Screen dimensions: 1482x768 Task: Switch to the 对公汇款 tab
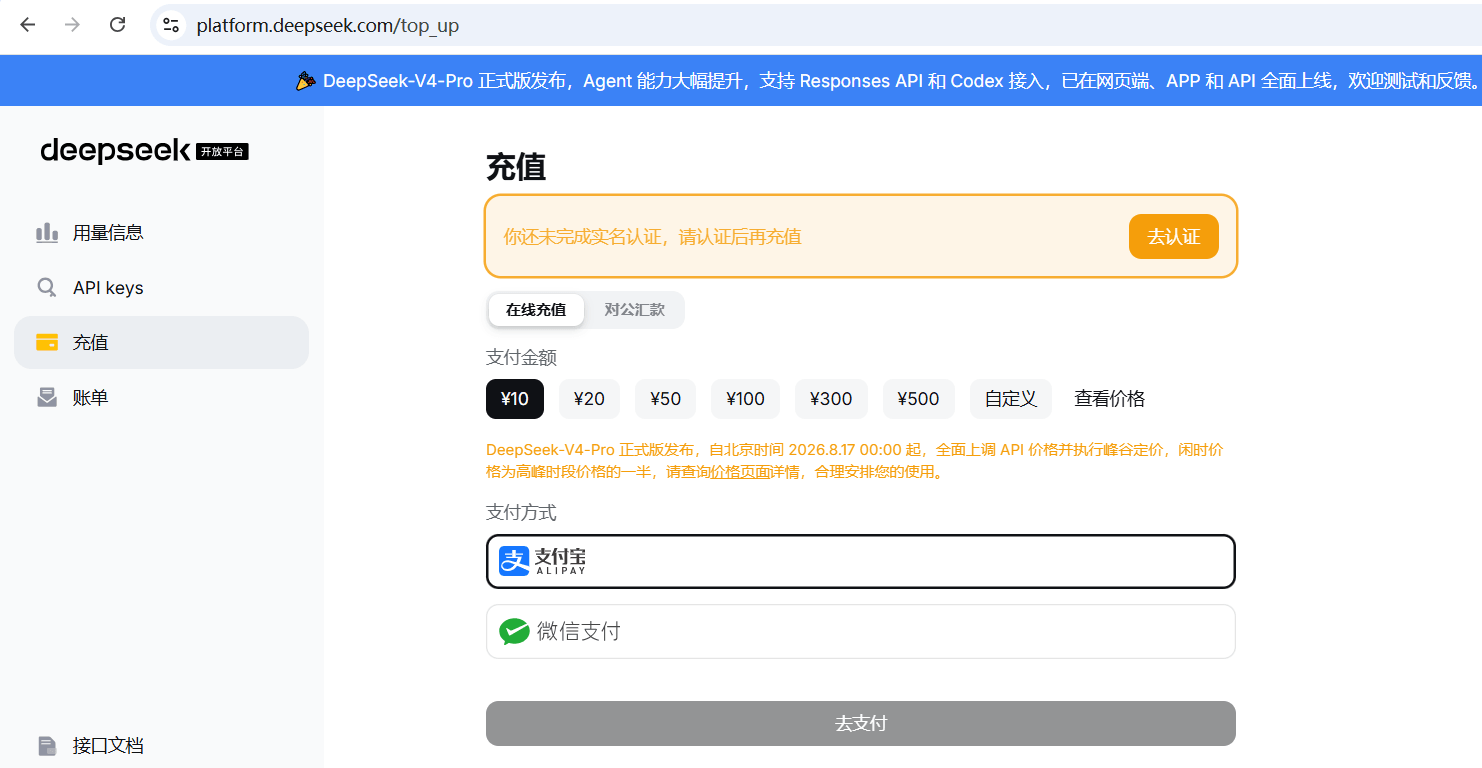pyautogui.click(x=634, y=310)
